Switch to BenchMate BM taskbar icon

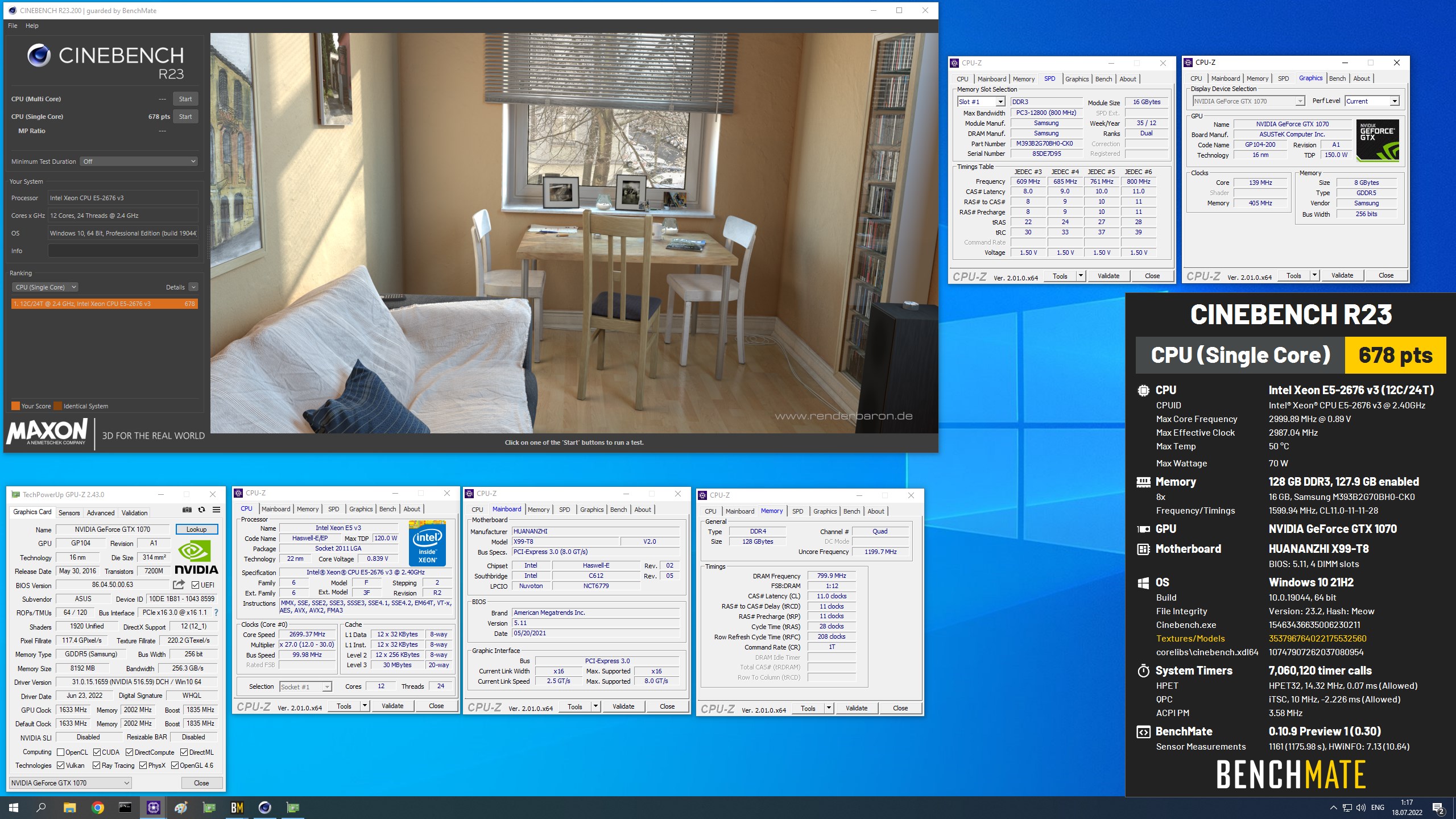(237, 807)
